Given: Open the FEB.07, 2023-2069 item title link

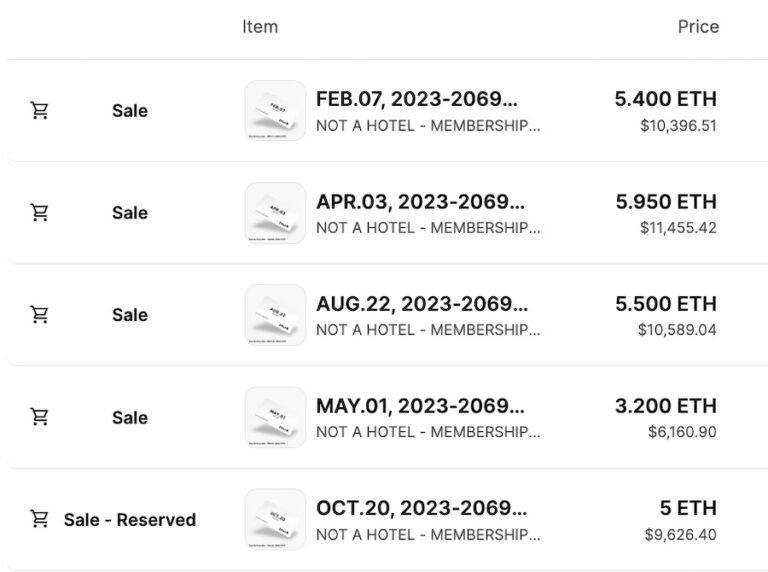Looking at the screenshot, I should pos(417,99).
